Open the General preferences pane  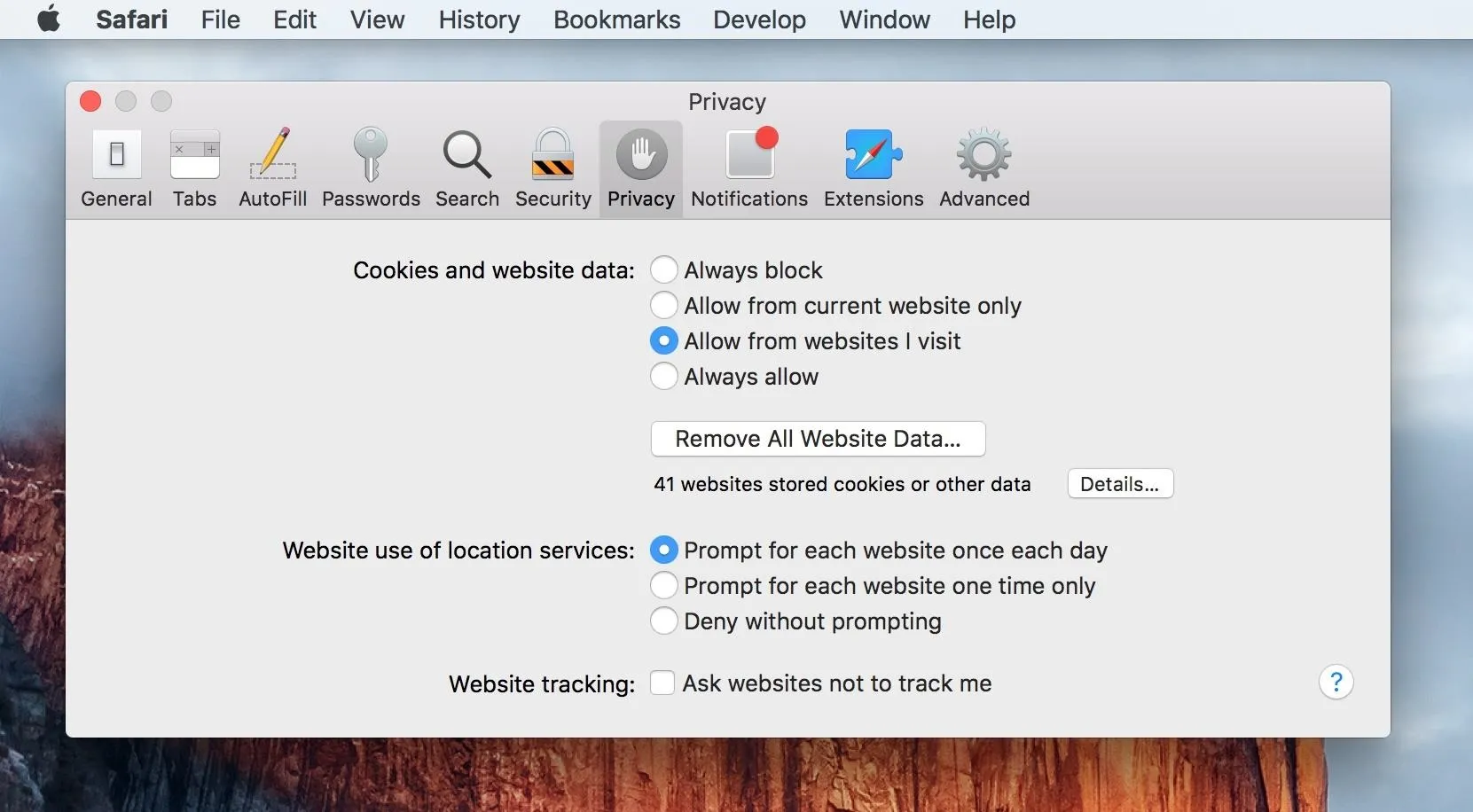(116, 169)
